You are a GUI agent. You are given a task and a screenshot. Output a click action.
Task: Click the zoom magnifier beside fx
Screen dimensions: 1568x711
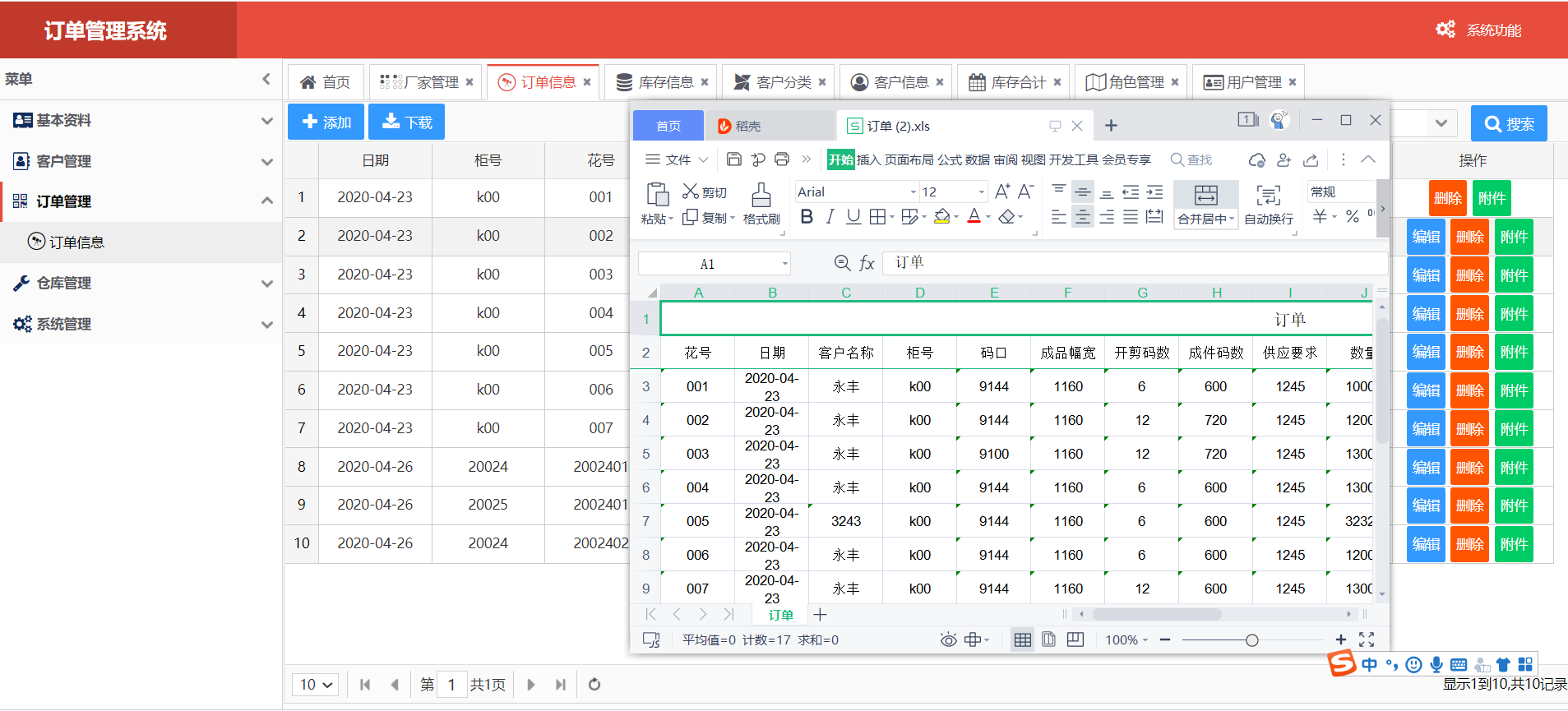(x=842, y=263)
